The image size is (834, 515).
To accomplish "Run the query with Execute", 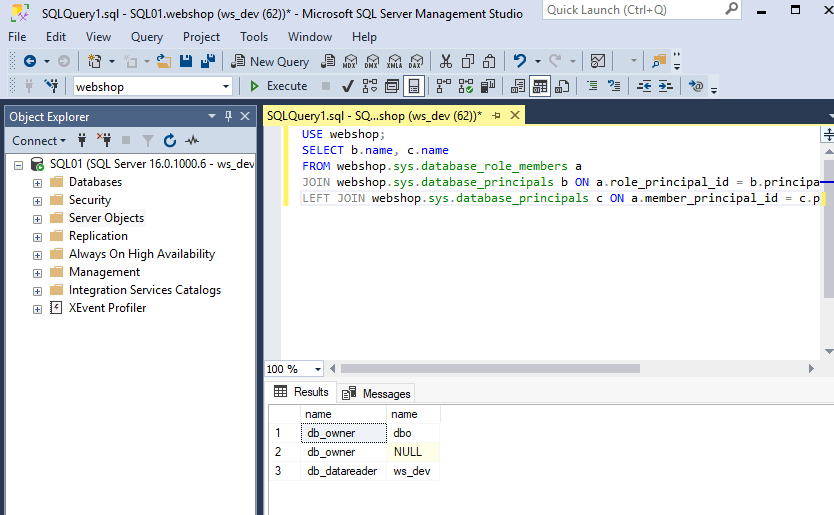I will [279, 86].
